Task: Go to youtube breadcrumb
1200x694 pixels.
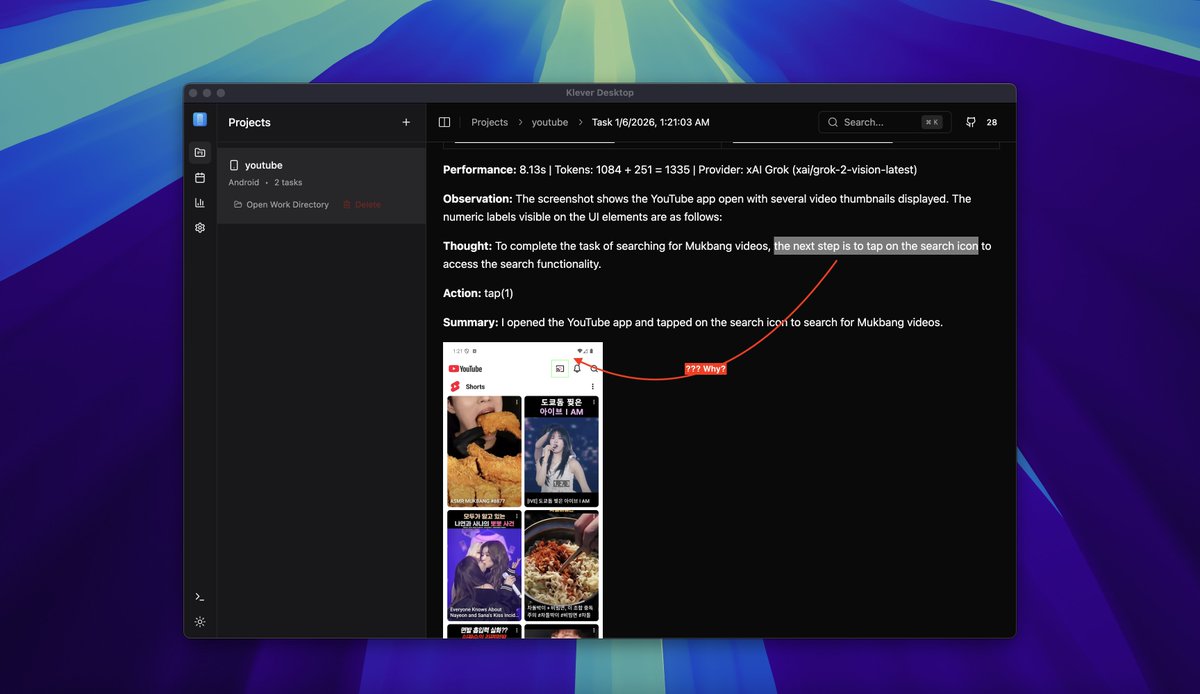Action: pos(550,122)
